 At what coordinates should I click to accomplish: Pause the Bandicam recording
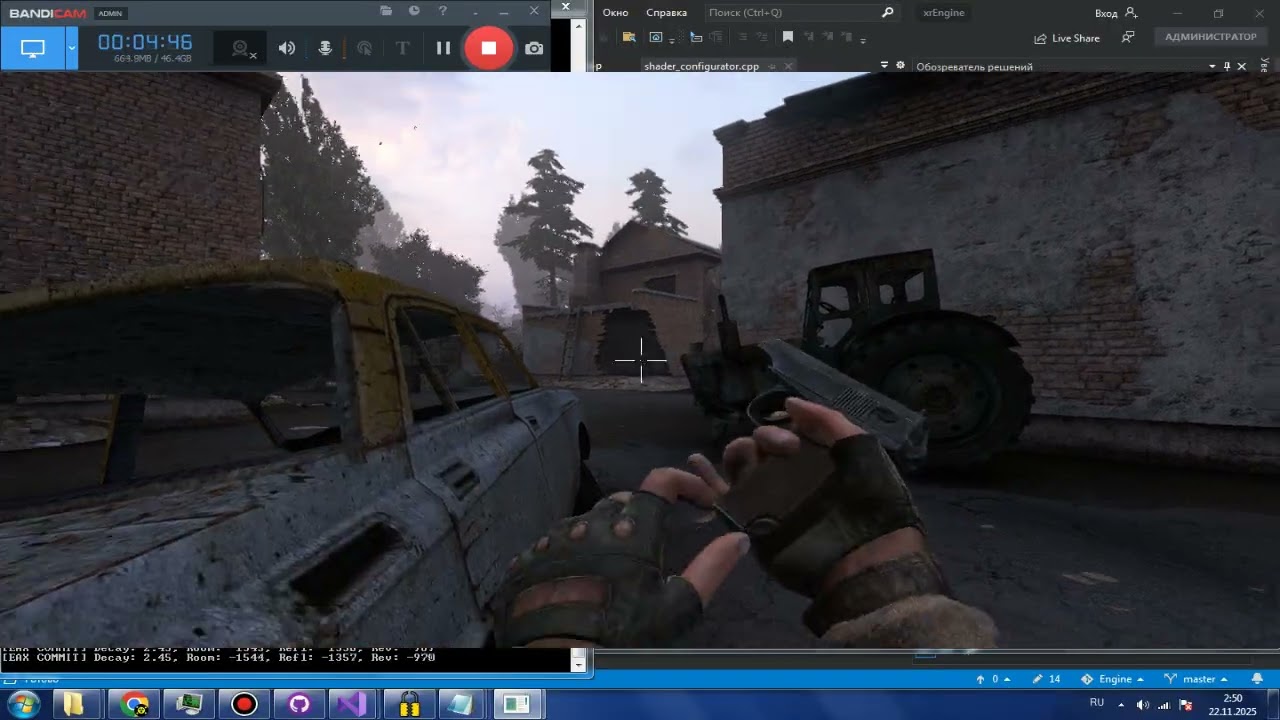click(x=443, y=48)
